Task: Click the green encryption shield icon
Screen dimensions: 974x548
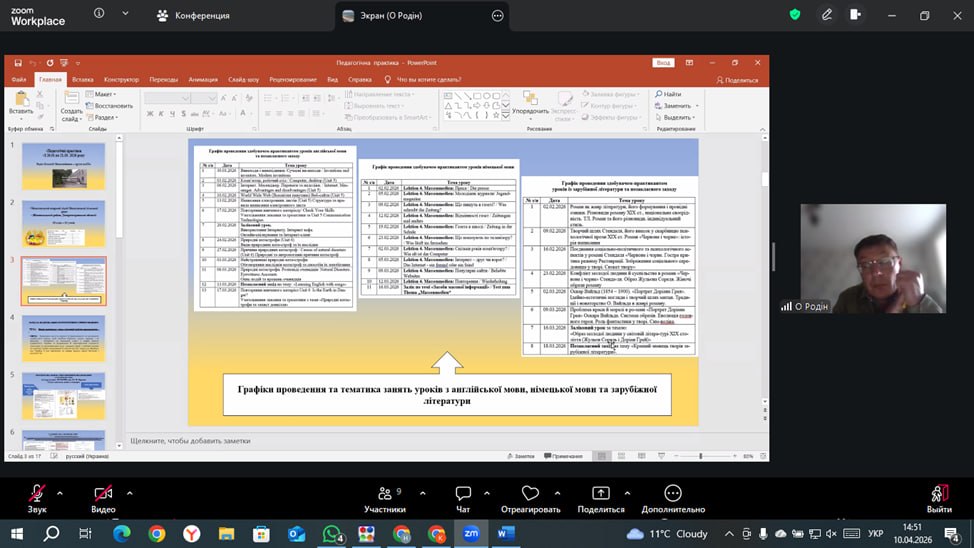Action: pyautogui.click(x=795, y=15)
